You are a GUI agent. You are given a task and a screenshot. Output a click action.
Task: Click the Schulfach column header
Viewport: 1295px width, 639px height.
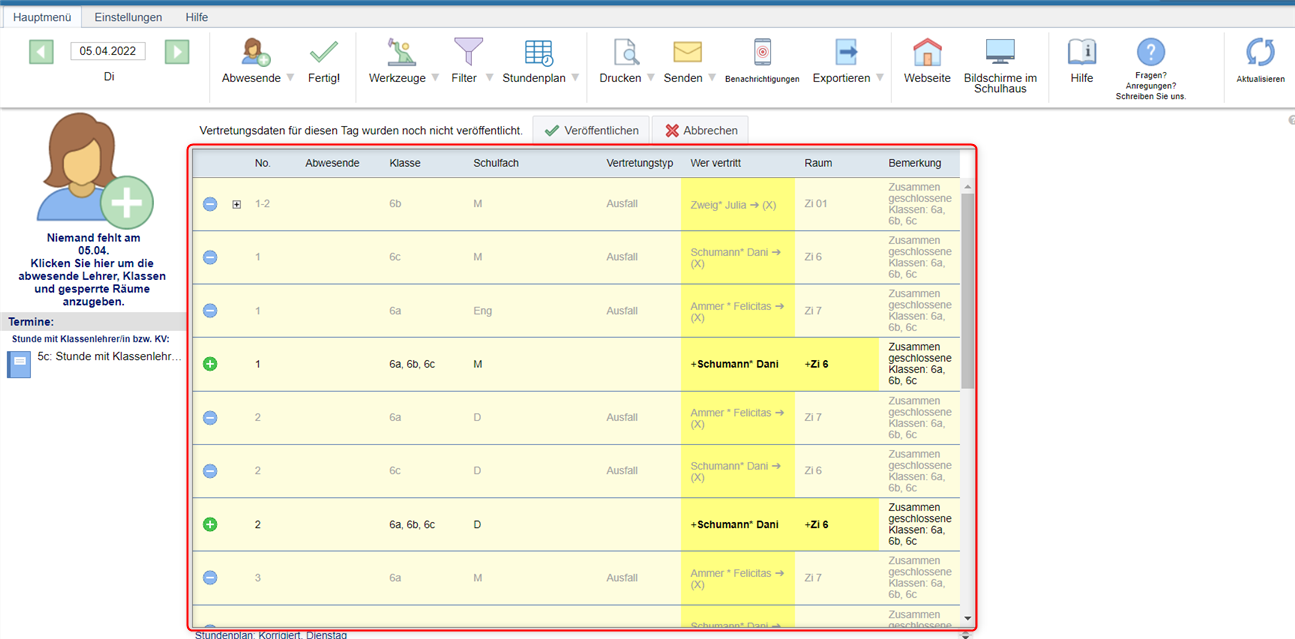tap(496, 163)
